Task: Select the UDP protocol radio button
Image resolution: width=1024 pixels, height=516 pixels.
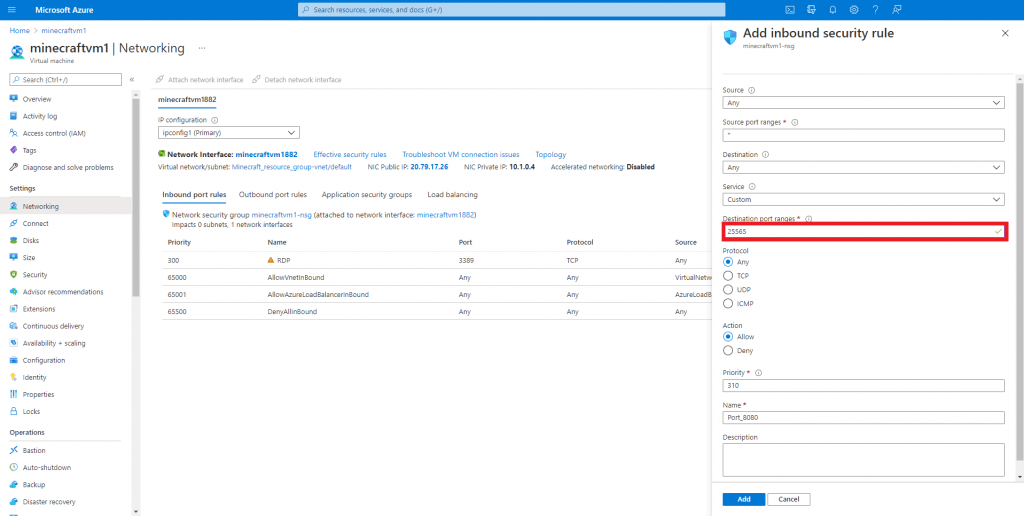Action: 727,289
